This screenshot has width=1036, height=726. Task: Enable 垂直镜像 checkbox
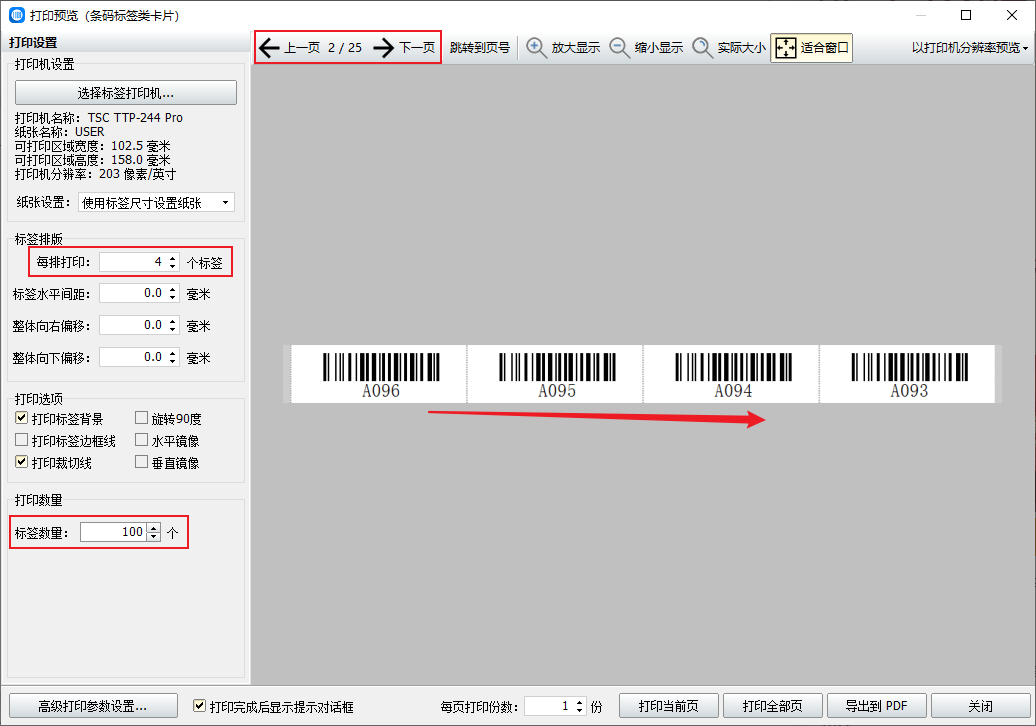[141, 462]
